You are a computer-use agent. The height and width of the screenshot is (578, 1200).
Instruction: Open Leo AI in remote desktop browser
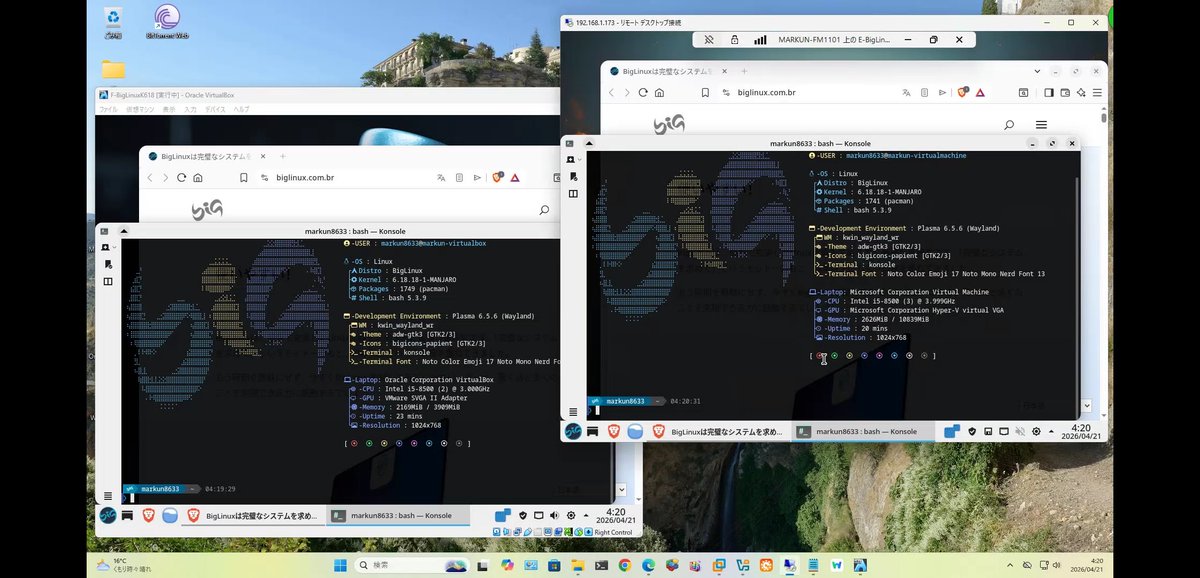pyautogui.click(x=1081, y=92)
